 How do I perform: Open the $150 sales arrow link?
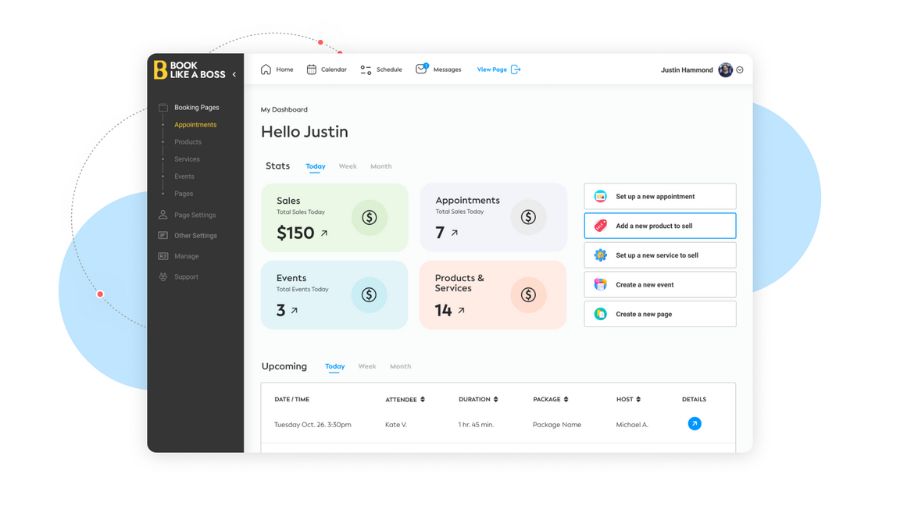pyautogui.click(x=324, y=233)
